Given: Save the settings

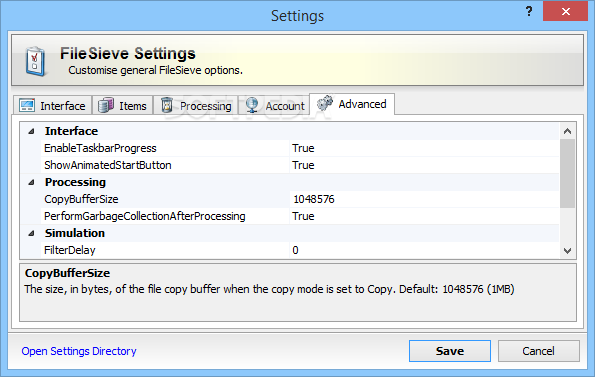Looking at the screenshot, I should pyautogui.click(x=450, y=351).
